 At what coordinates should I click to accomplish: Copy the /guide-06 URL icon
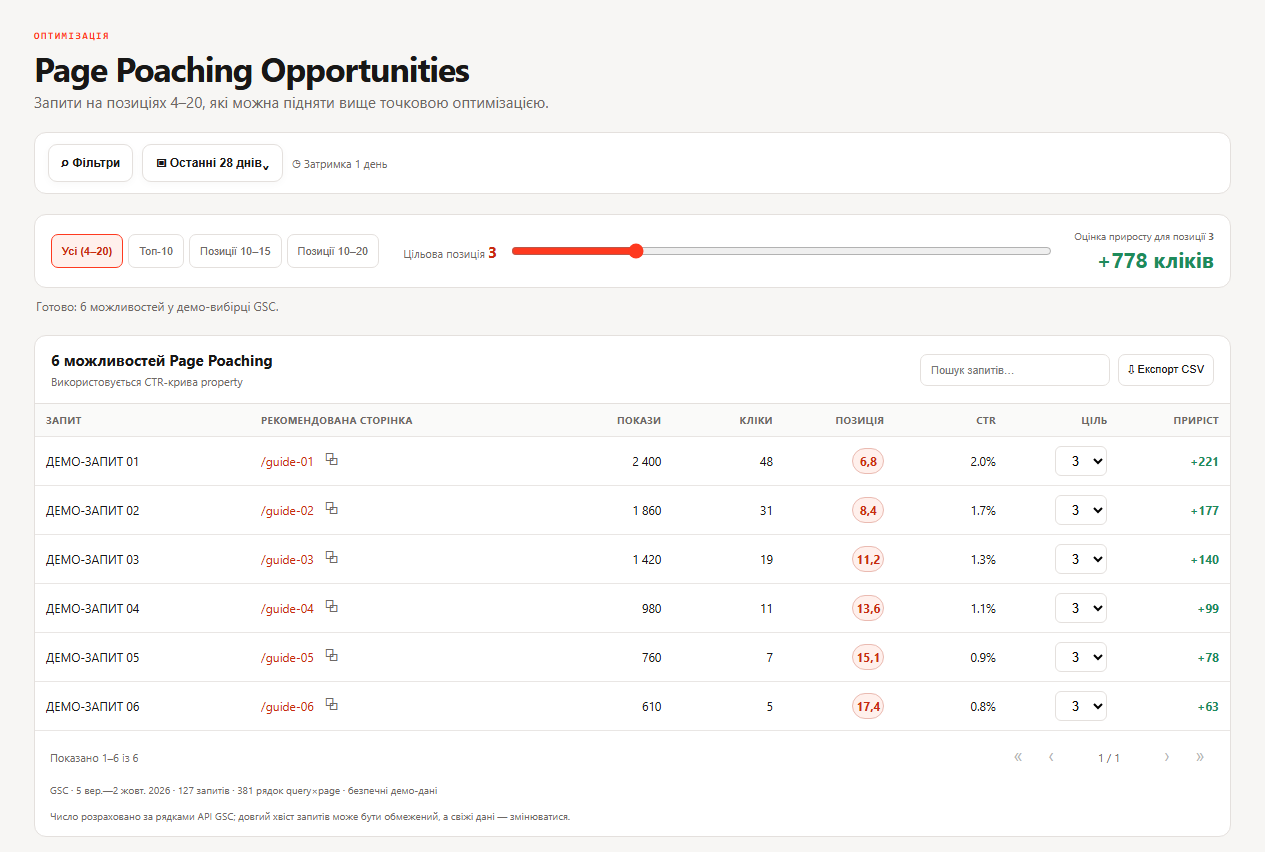(x=332, y=705)
